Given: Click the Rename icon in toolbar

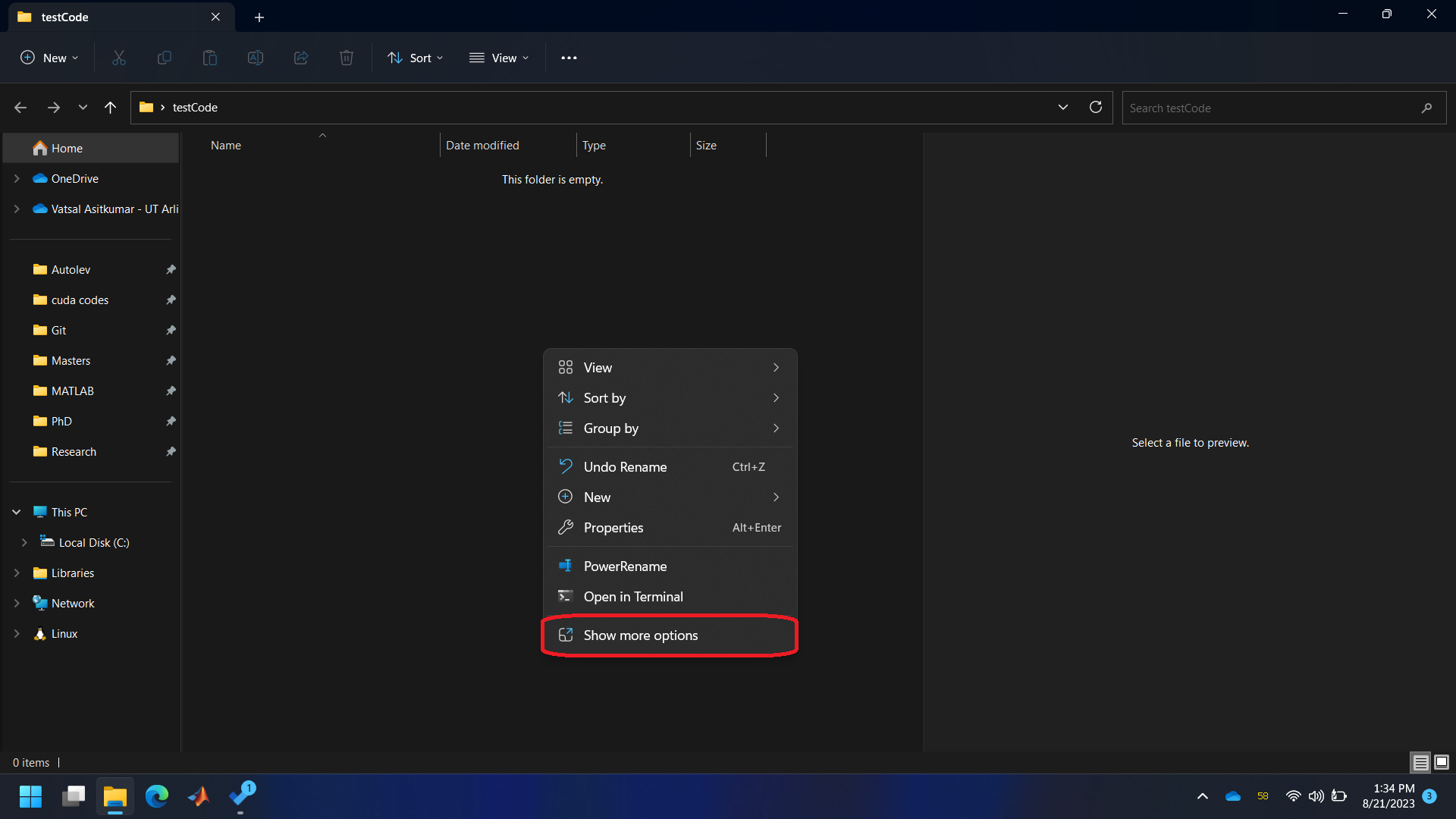Looking at the screenshot, I should 256,58.
